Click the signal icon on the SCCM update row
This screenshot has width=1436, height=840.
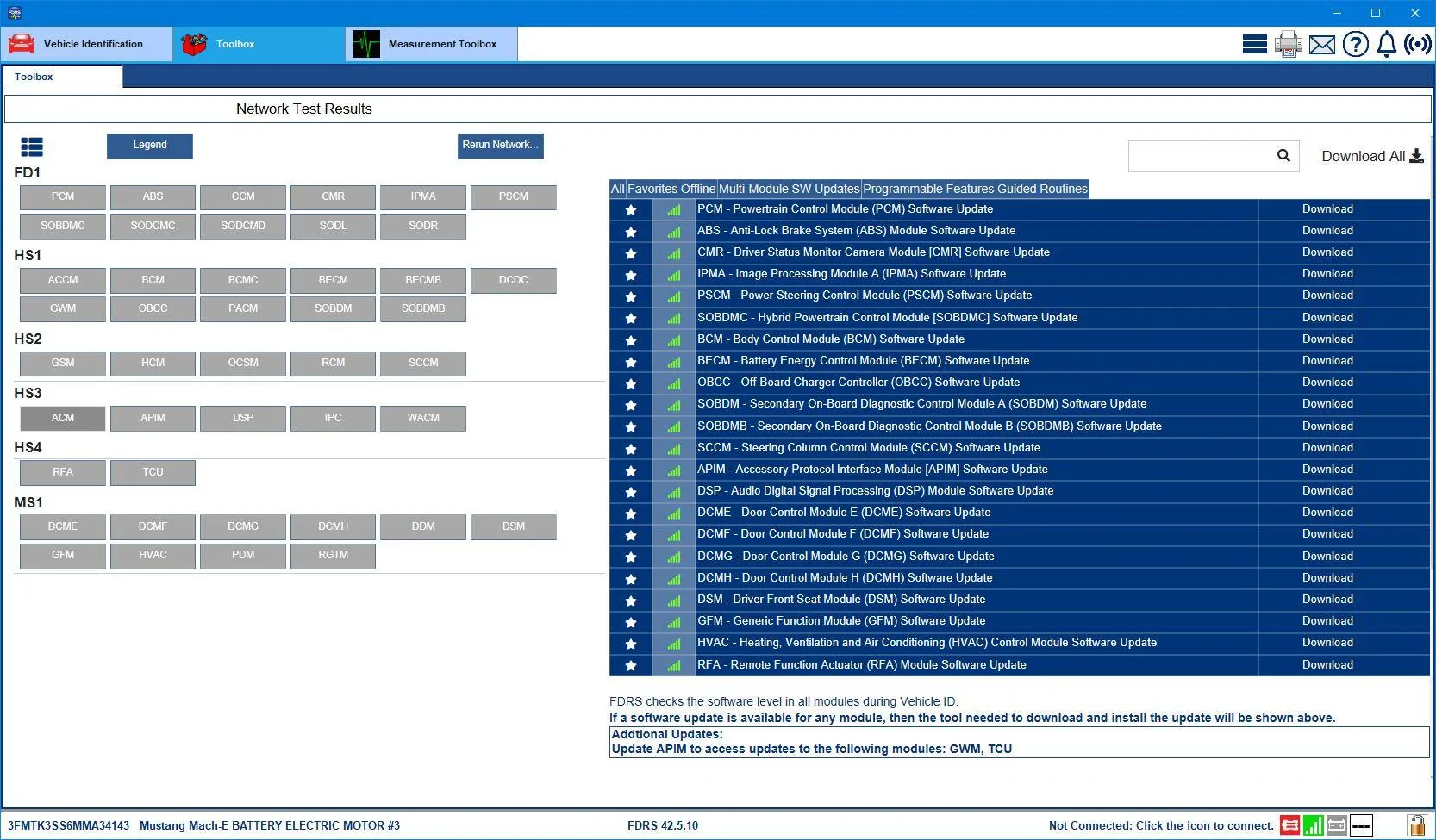click(x=674, y=449)
